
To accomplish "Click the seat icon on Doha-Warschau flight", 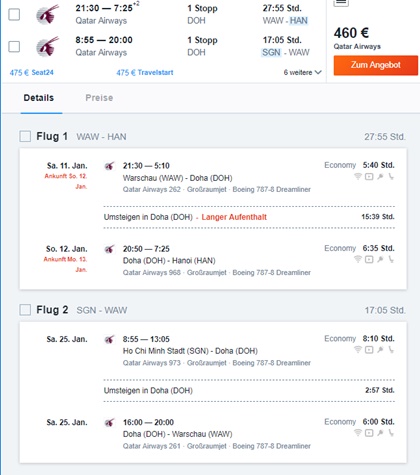I will (x=391, y=433).
